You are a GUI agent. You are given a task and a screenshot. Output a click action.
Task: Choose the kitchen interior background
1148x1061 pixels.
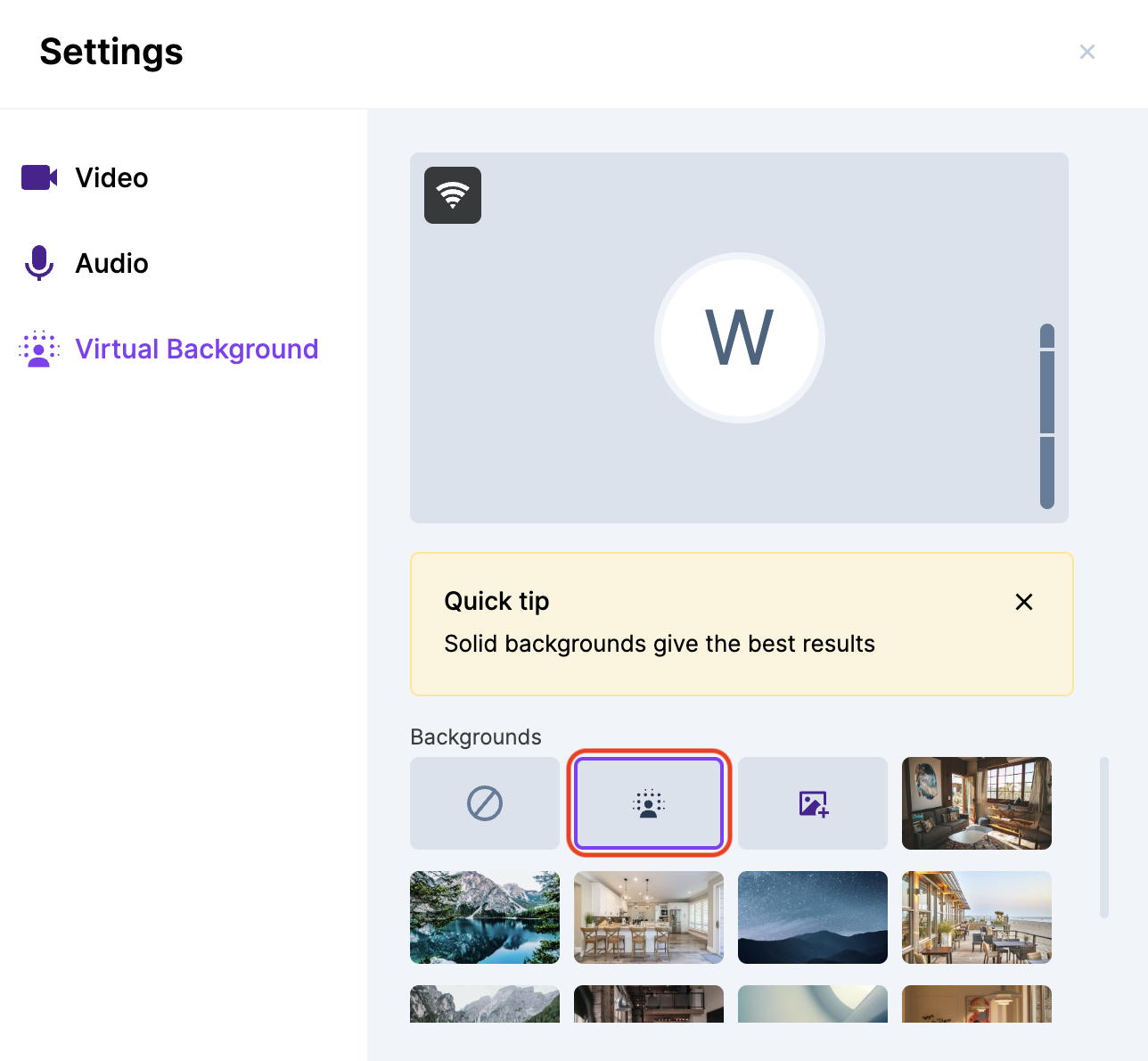(x=648, y=917)
